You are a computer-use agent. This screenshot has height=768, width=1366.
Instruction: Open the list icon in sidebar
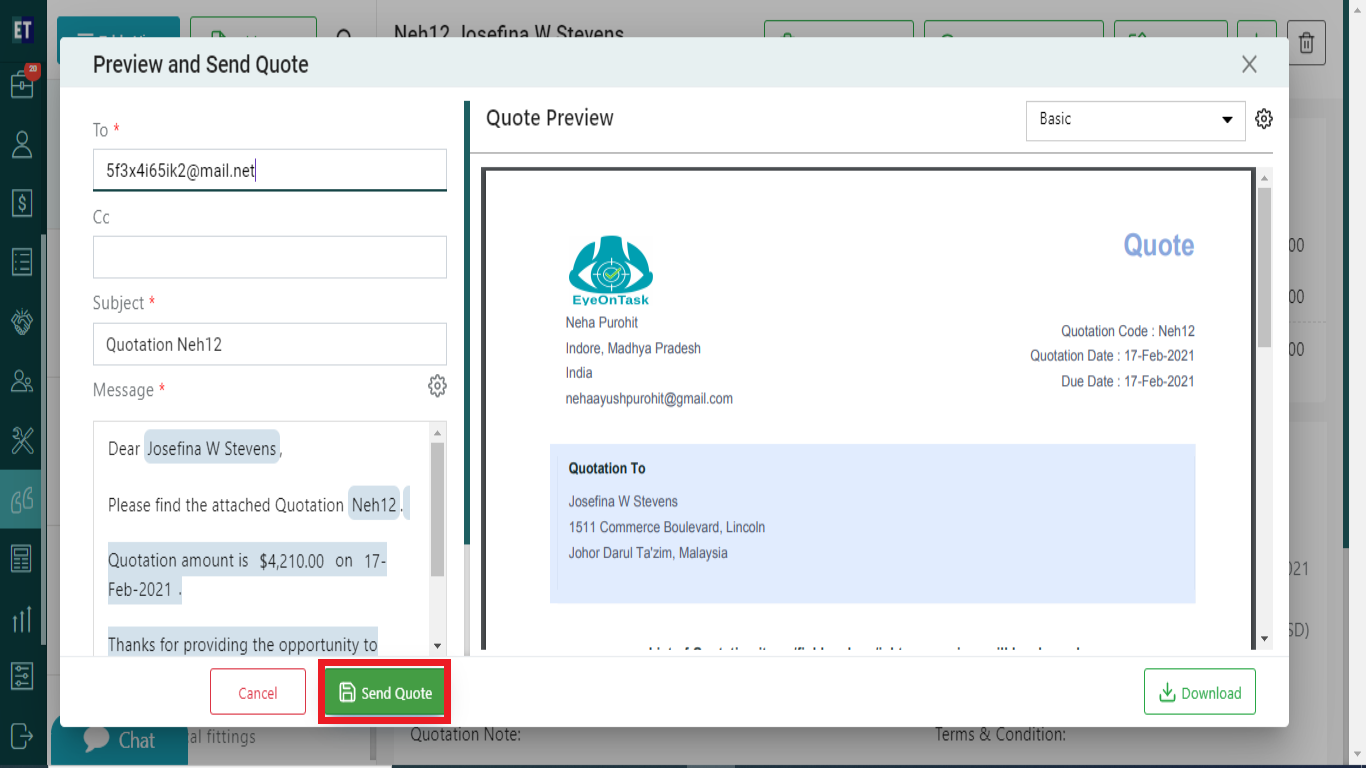tap(22, 262)
